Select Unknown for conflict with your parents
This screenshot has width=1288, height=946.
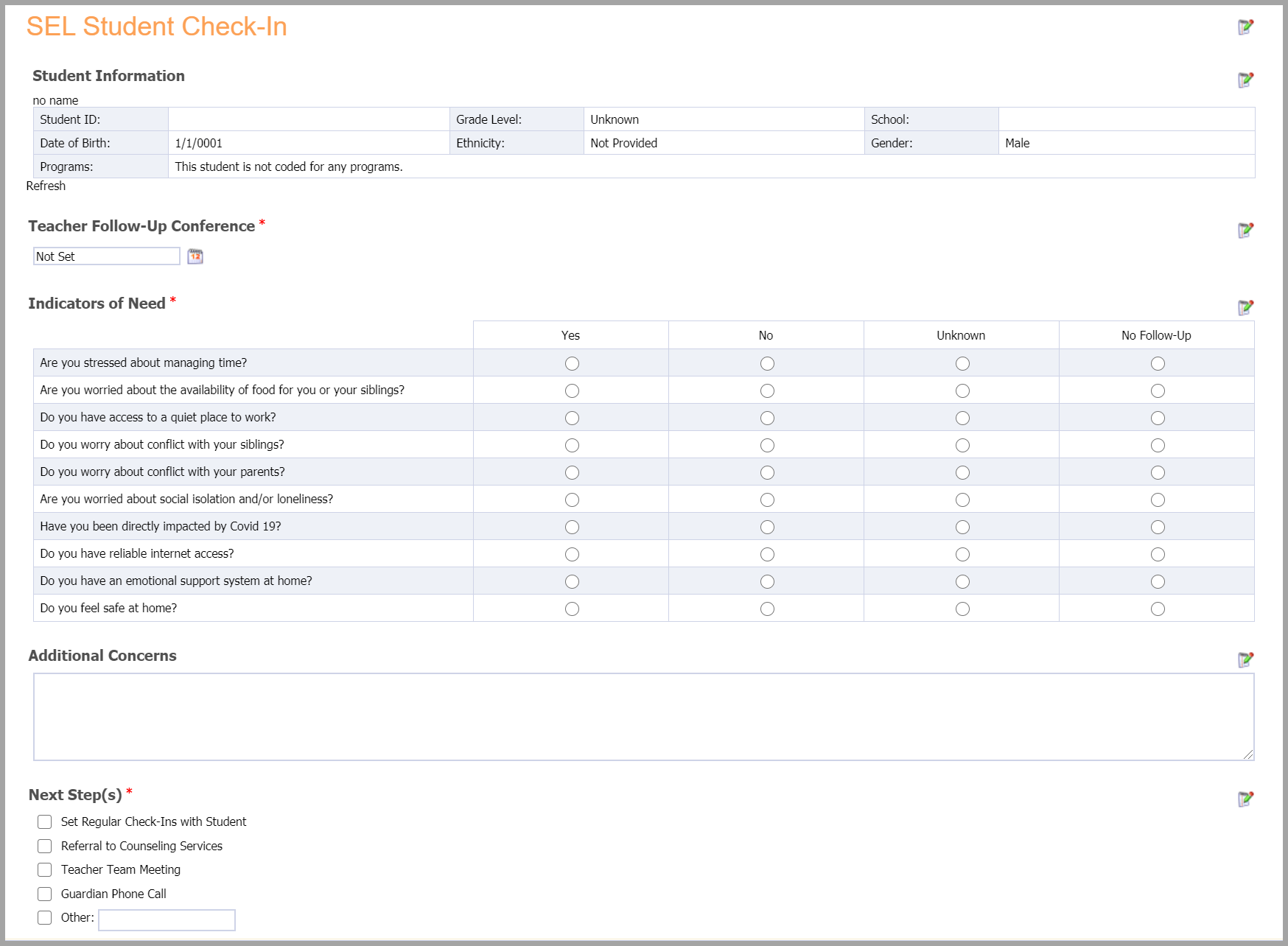click(962, 472)
